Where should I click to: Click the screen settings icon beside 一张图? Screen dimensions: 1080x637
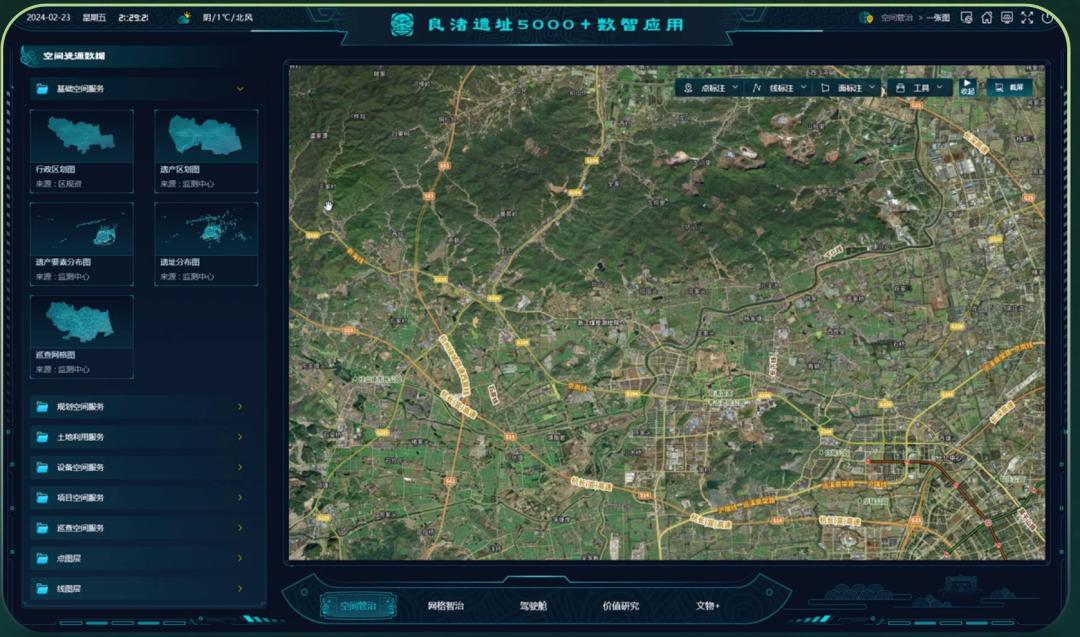[x=966, y=18]
